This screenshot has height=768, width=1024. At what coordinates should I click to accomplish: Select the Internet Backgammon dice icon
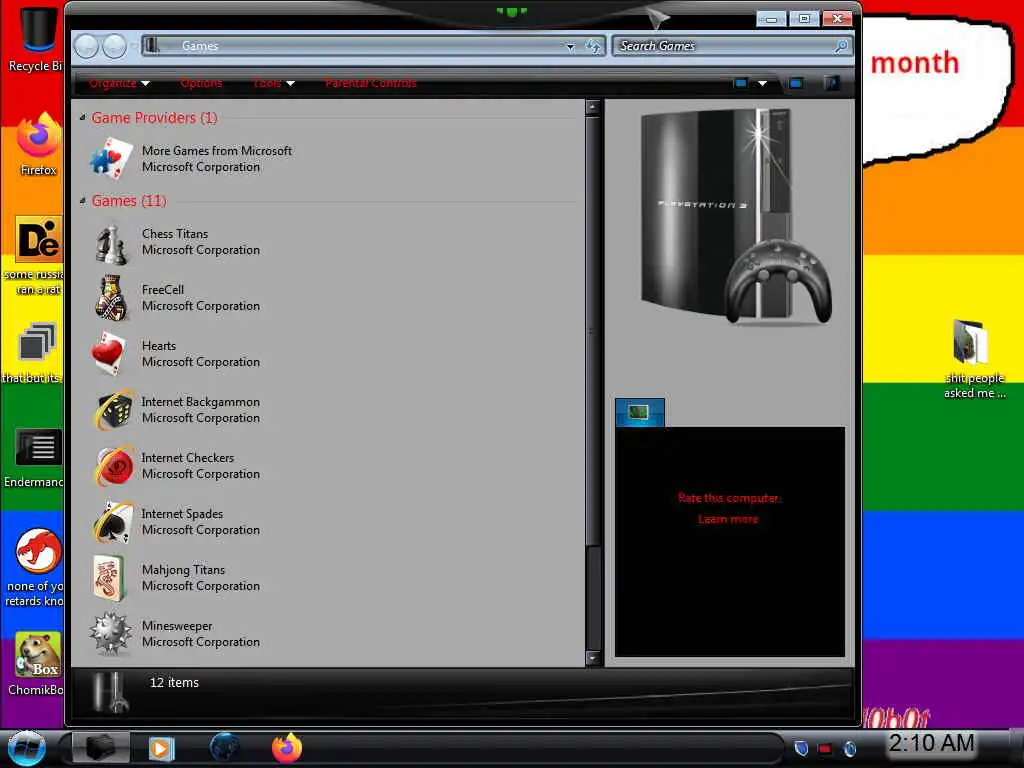click(112, 410)
